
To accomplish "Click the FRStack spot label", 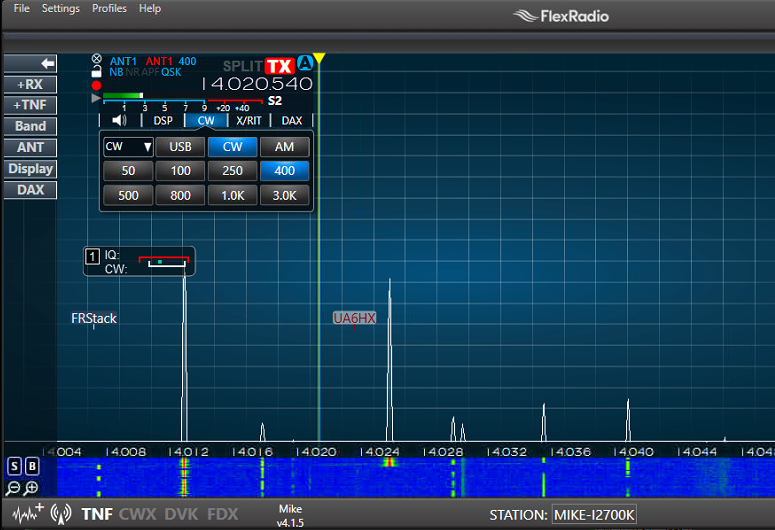I will [94, 318].
